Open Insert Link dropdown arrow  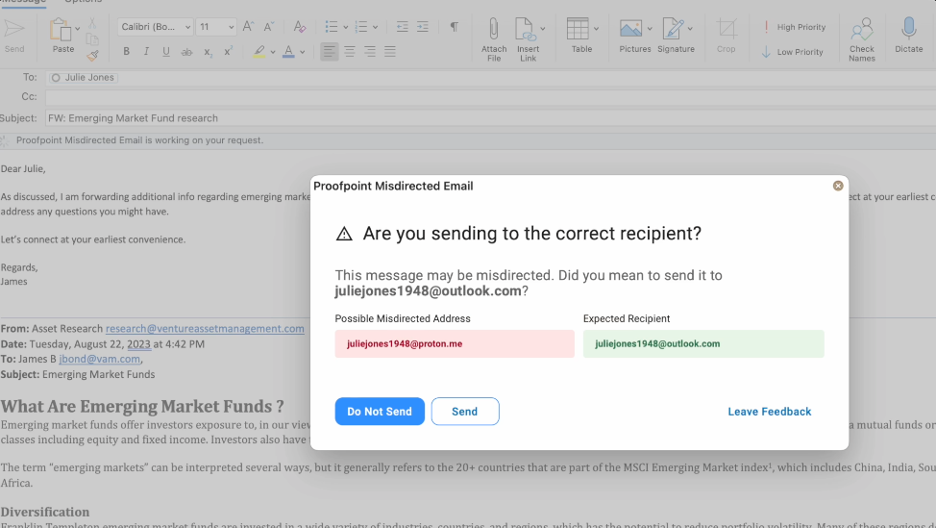(543, 29)
